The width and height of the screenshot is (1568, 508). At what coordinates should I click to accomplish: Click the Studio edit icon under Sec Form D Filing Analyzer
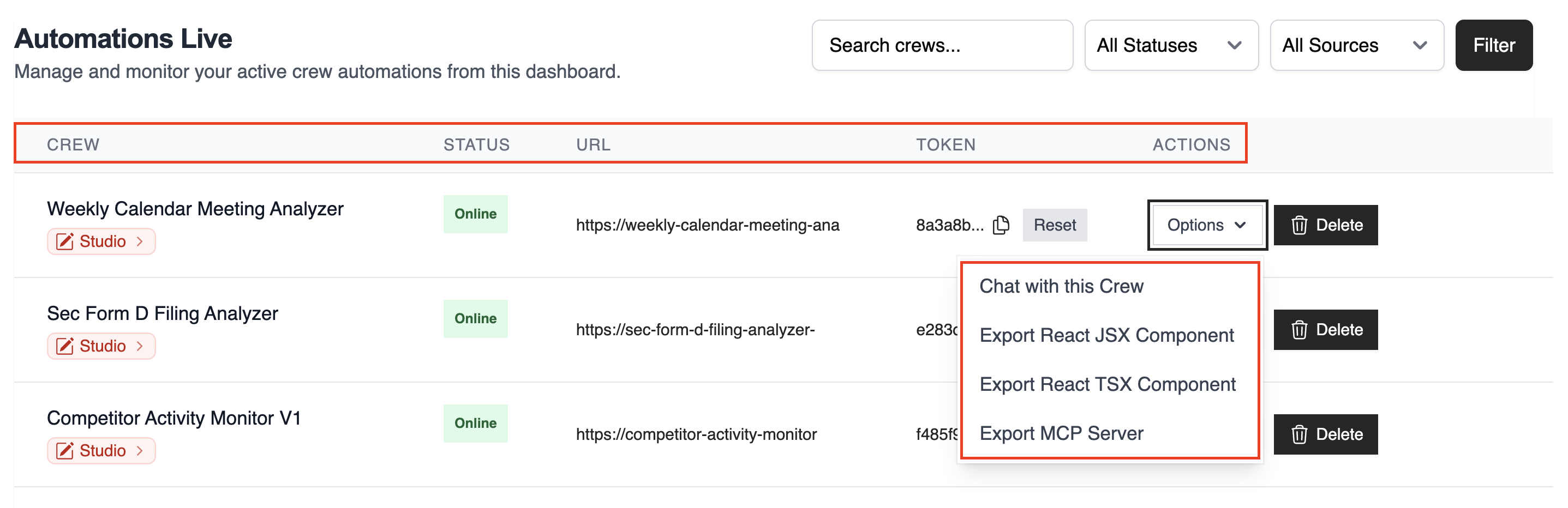pos(64,346)
